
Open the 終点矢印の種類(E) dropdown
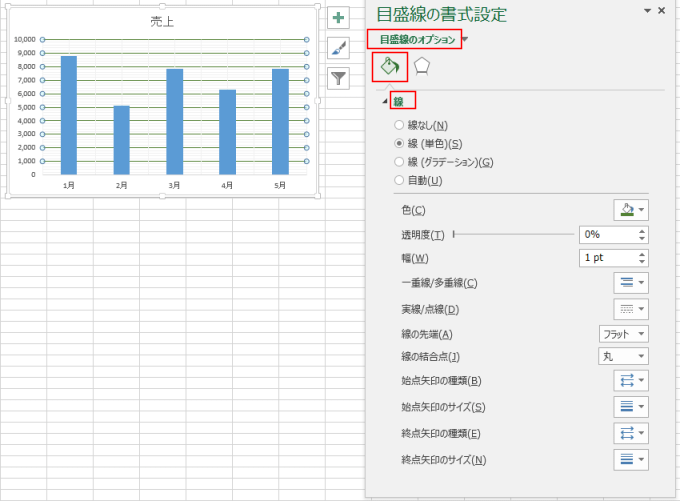(631, 433)
